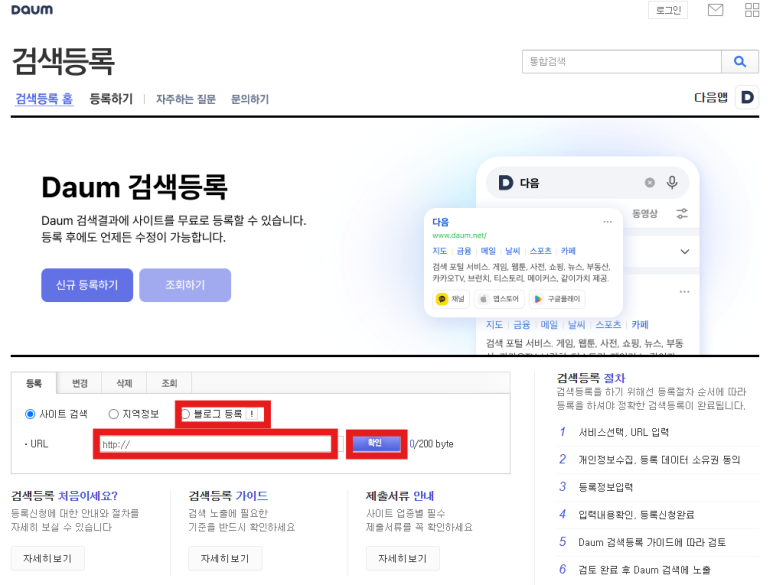Expand the chevron in the mock result panel
Screen dimensions: 773x585
[685, 252]
